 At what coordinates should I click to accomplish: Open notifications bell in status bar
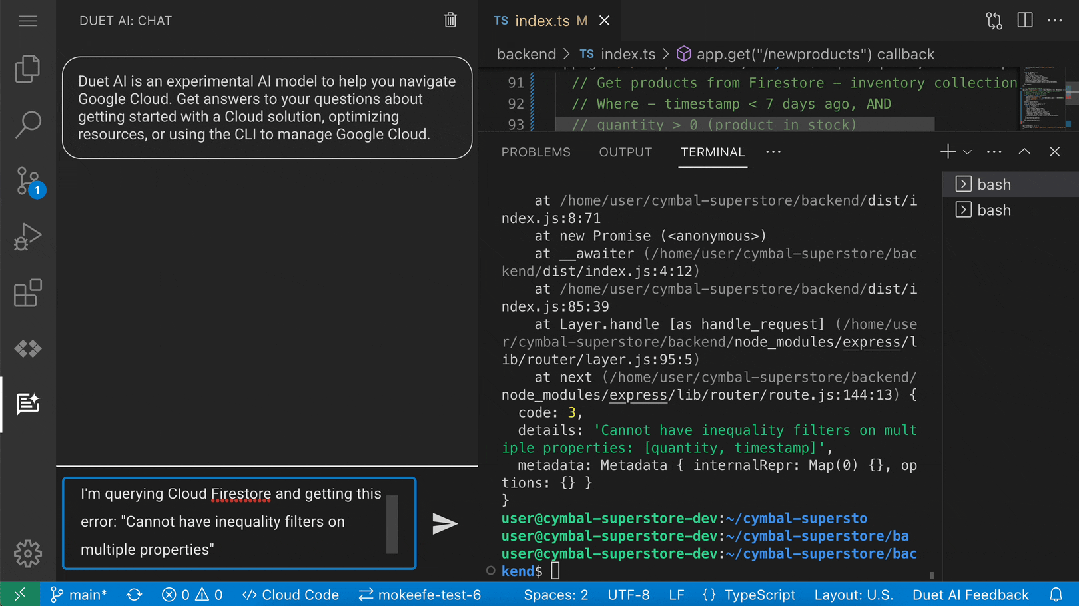1056,594
